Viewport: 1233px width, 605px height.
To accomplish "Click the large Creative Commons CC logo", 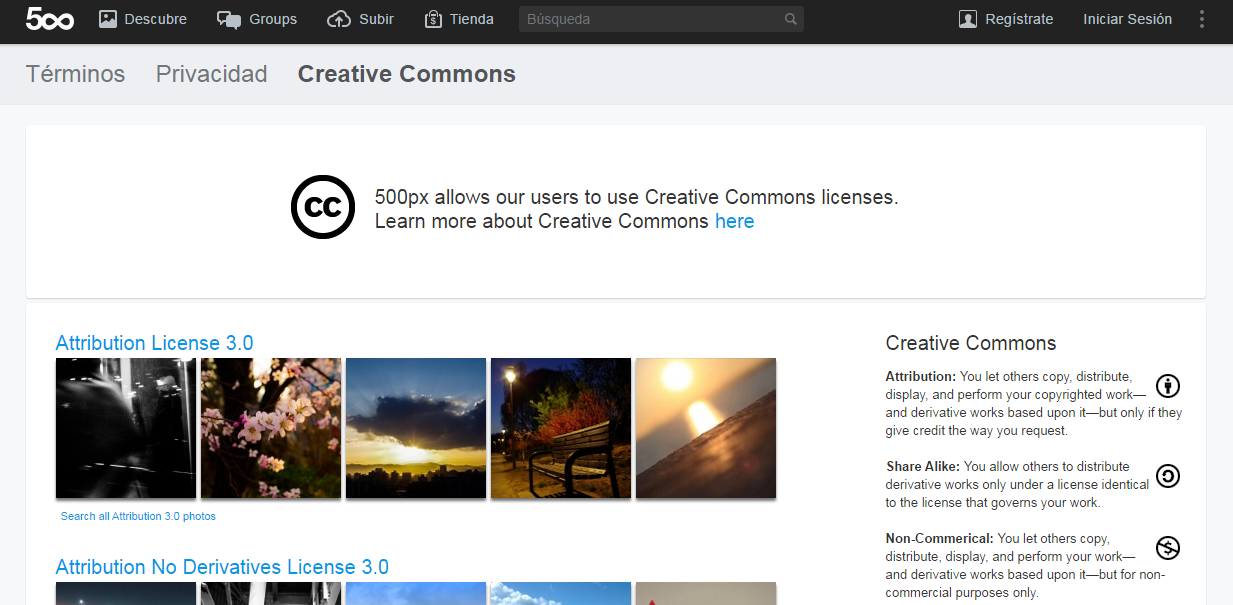I will [322, 207].
